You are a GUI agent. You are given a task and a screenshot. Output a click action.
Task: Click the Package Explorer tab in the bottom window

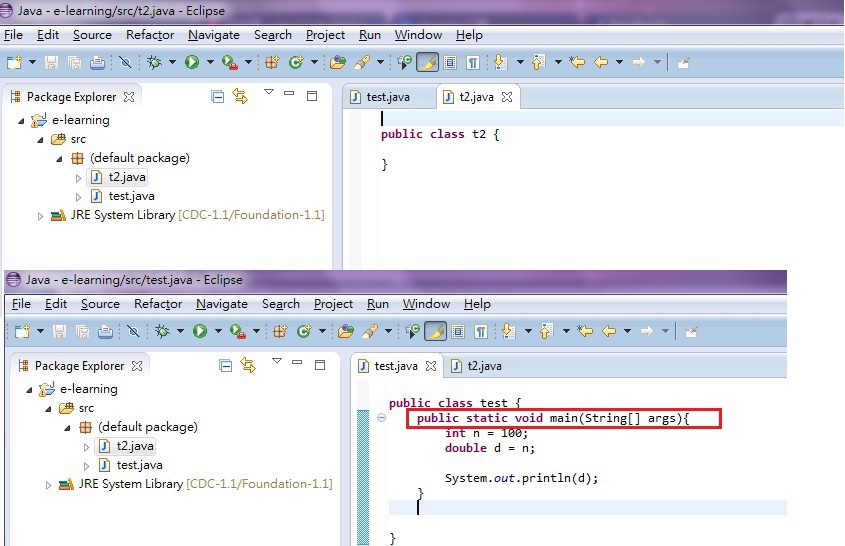(79, 366)
